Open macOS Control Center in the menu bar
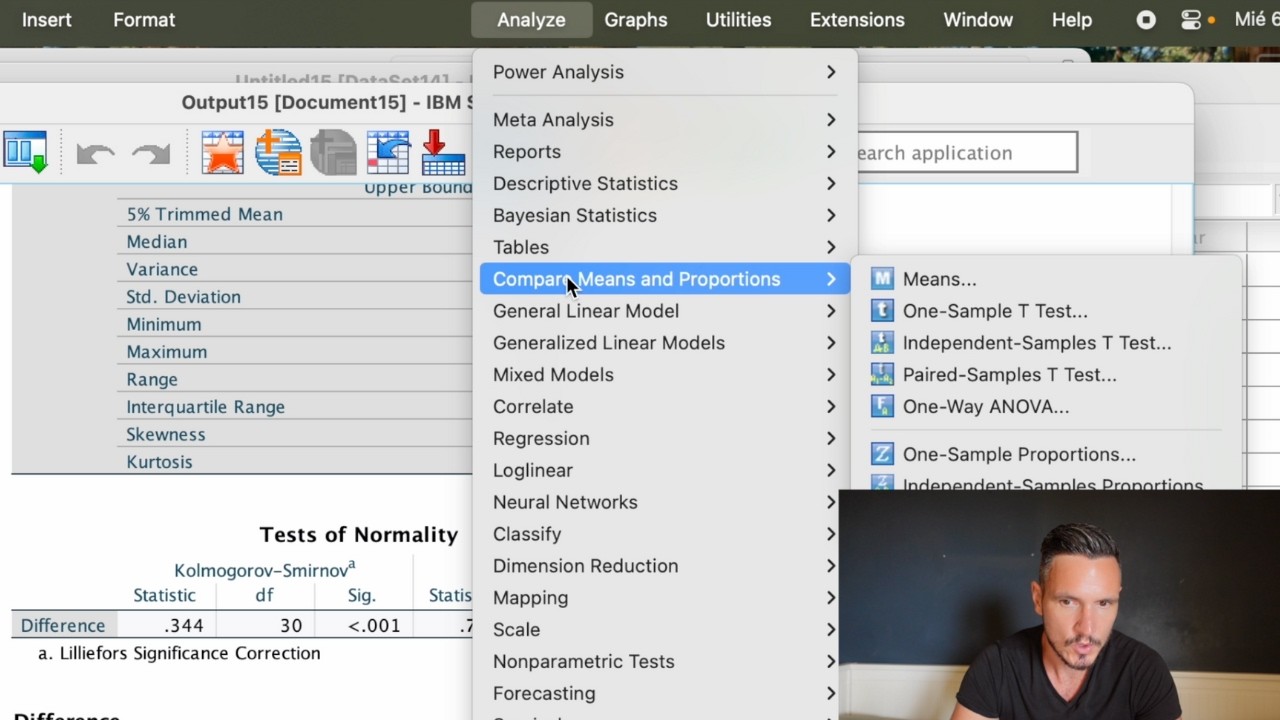This screenshot has height=720, width=1280. pyautogui.click(x=1190, y=20)
